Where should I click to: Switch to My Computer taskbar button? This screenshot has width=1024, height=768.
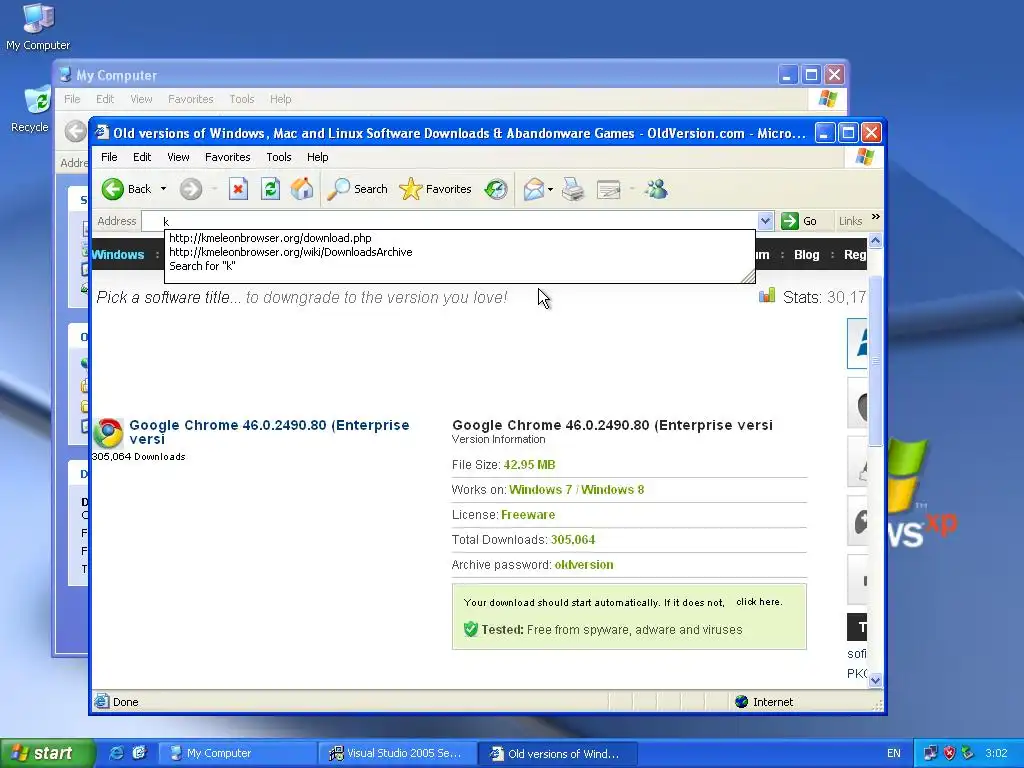[x=238, y=754]
